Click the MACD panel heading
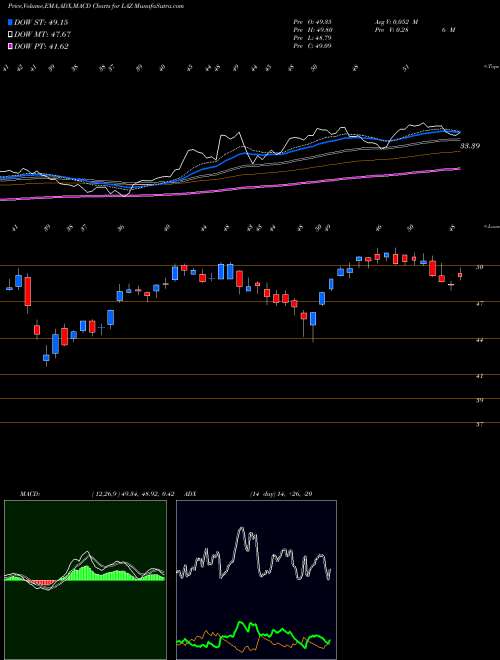 [29, 494]
